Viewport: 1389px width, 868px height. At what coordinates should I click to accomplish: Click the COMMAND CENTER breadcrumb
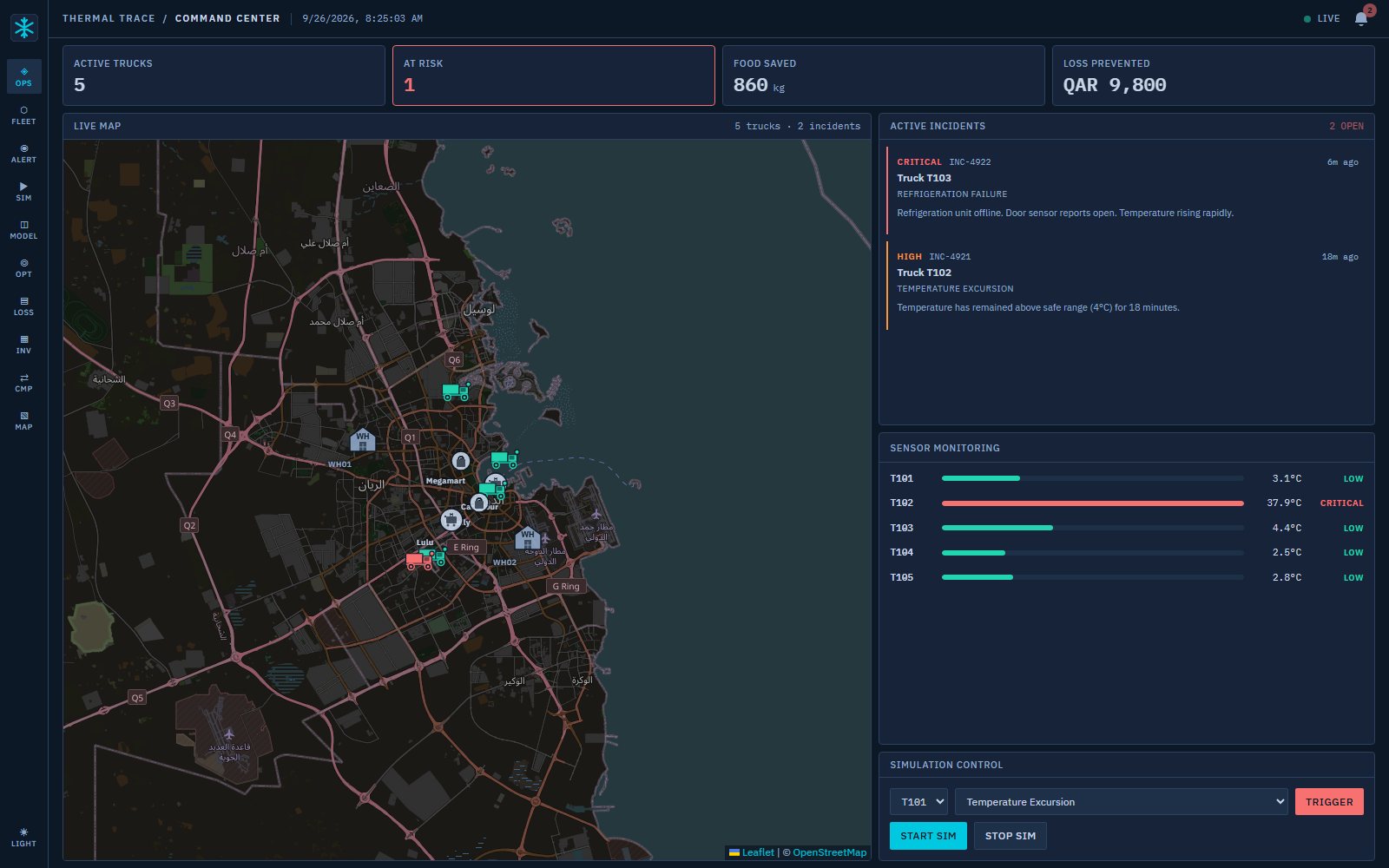coord(227,18)
